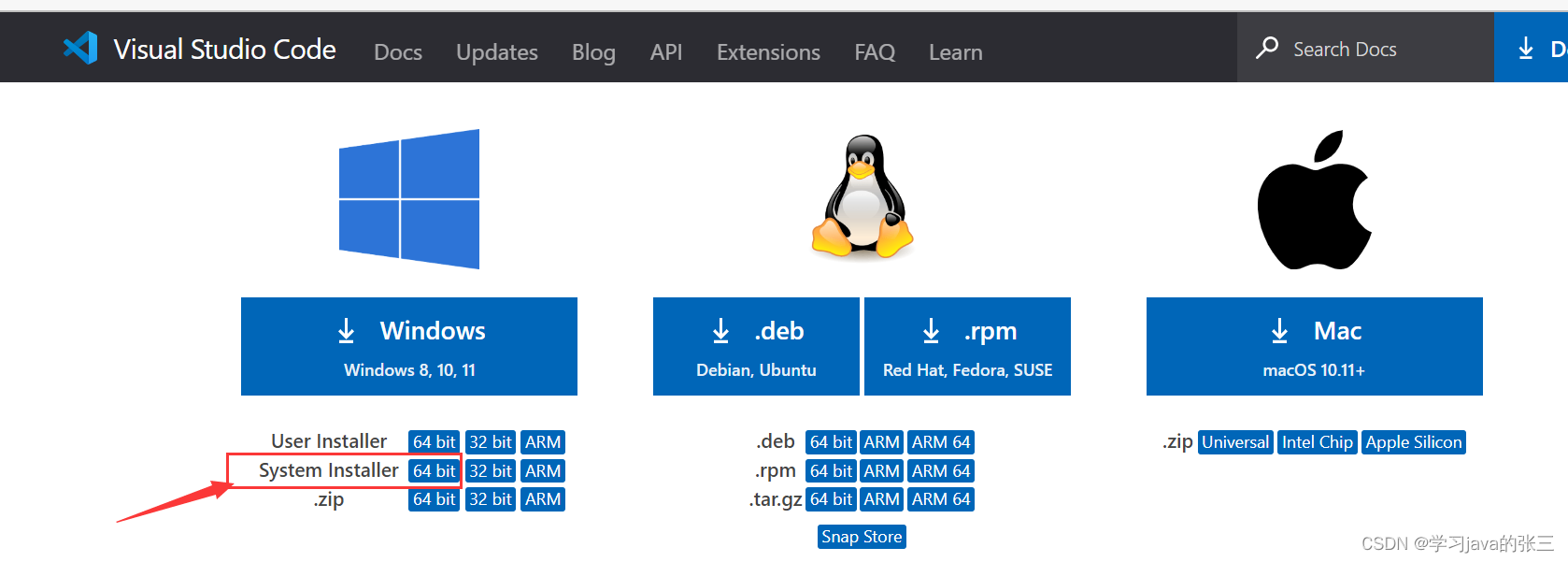This screenshot has width=1568, height=562.
Task: Select System Installer ARM
Action: point(543,471)
